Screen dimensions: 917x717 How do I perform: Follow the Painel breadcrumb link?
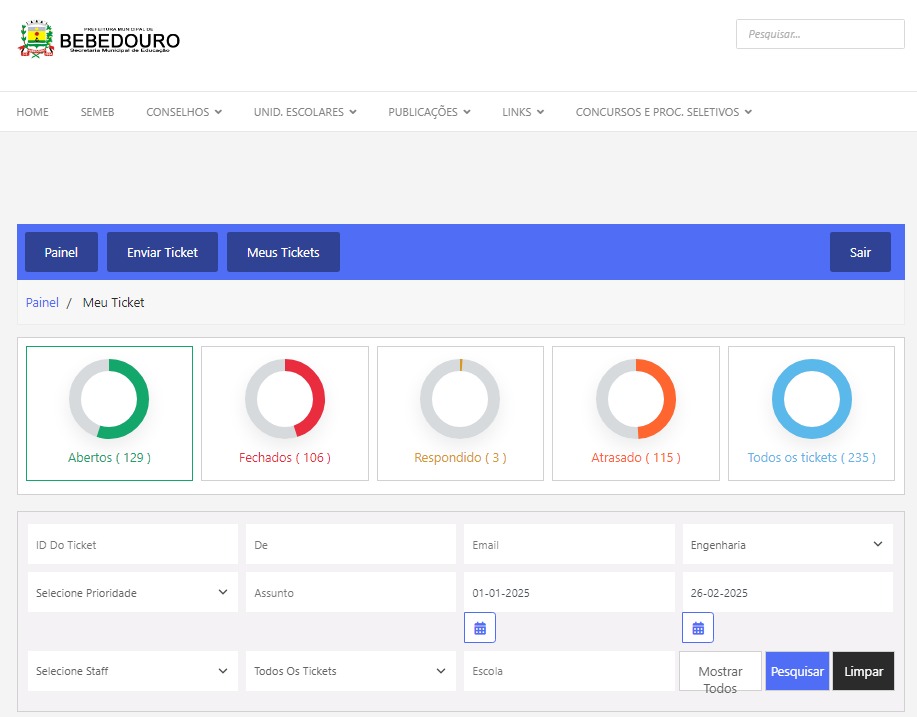[x=42, y=302]
